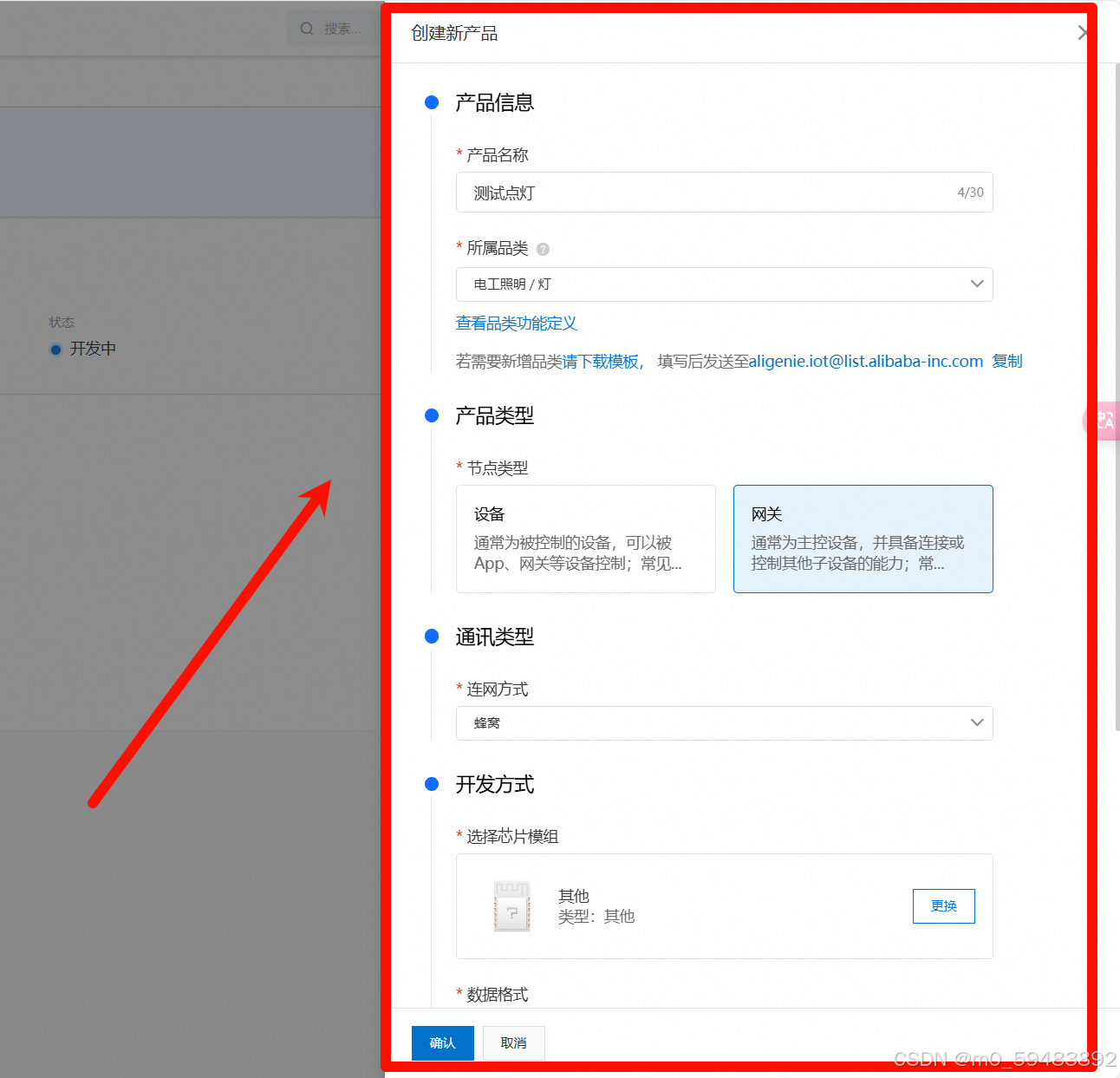Click the blue dot beside 产品信息
The width and height of the screenshot is (1120, 1078).
tap(431, 102)
